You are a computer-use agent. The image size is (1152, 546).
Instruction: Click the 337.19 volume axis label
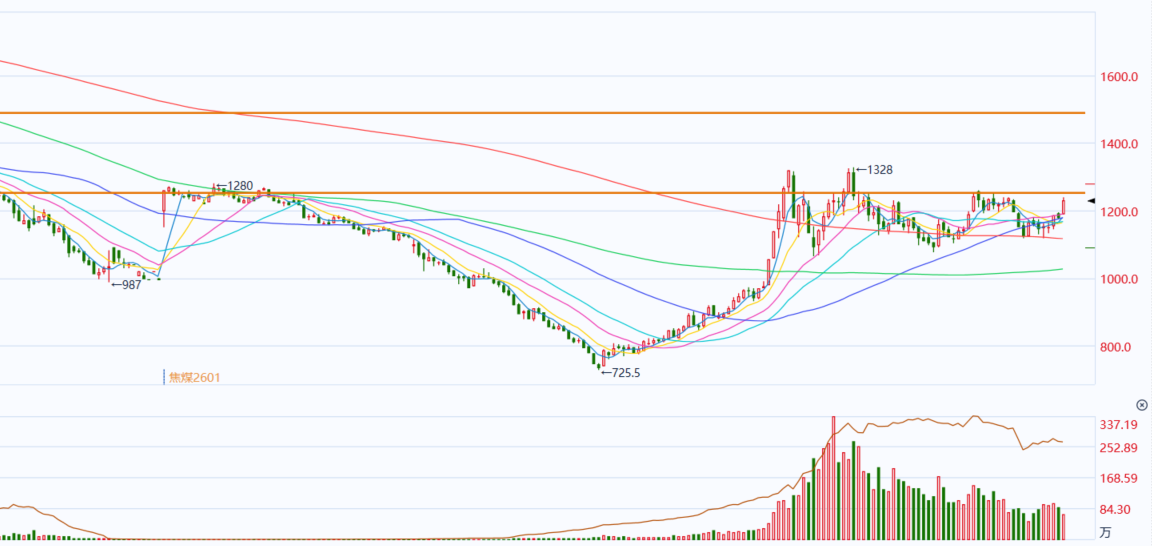1118,425
